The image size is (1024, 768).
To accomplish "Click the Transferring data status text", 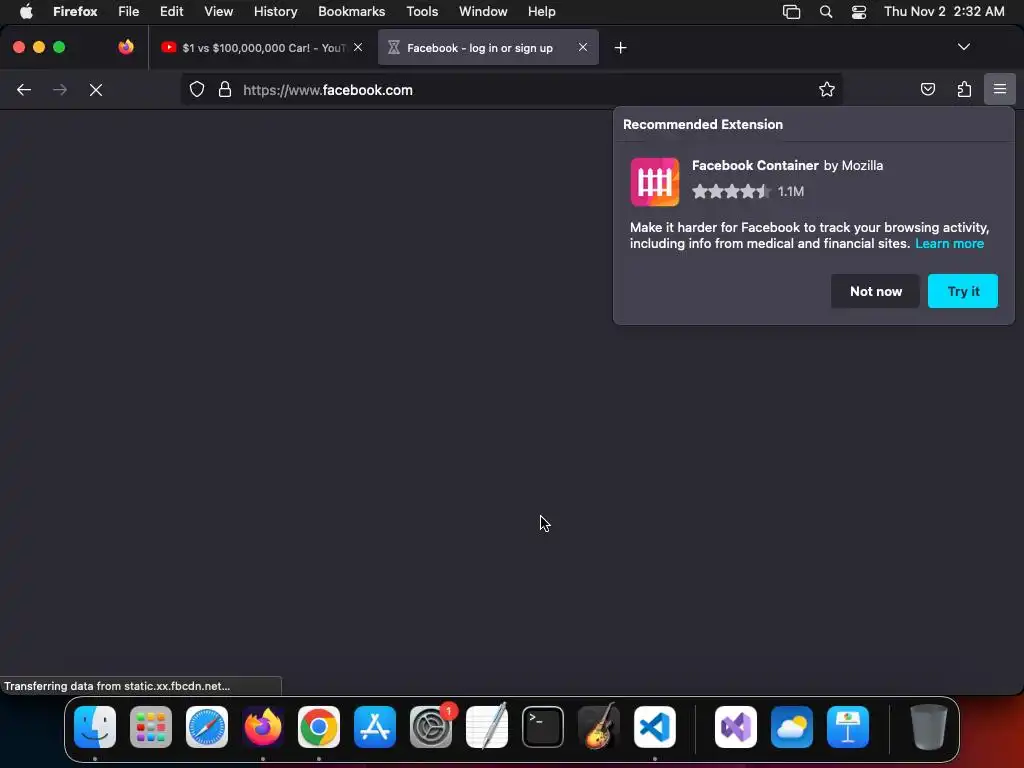I will (117, 686).
